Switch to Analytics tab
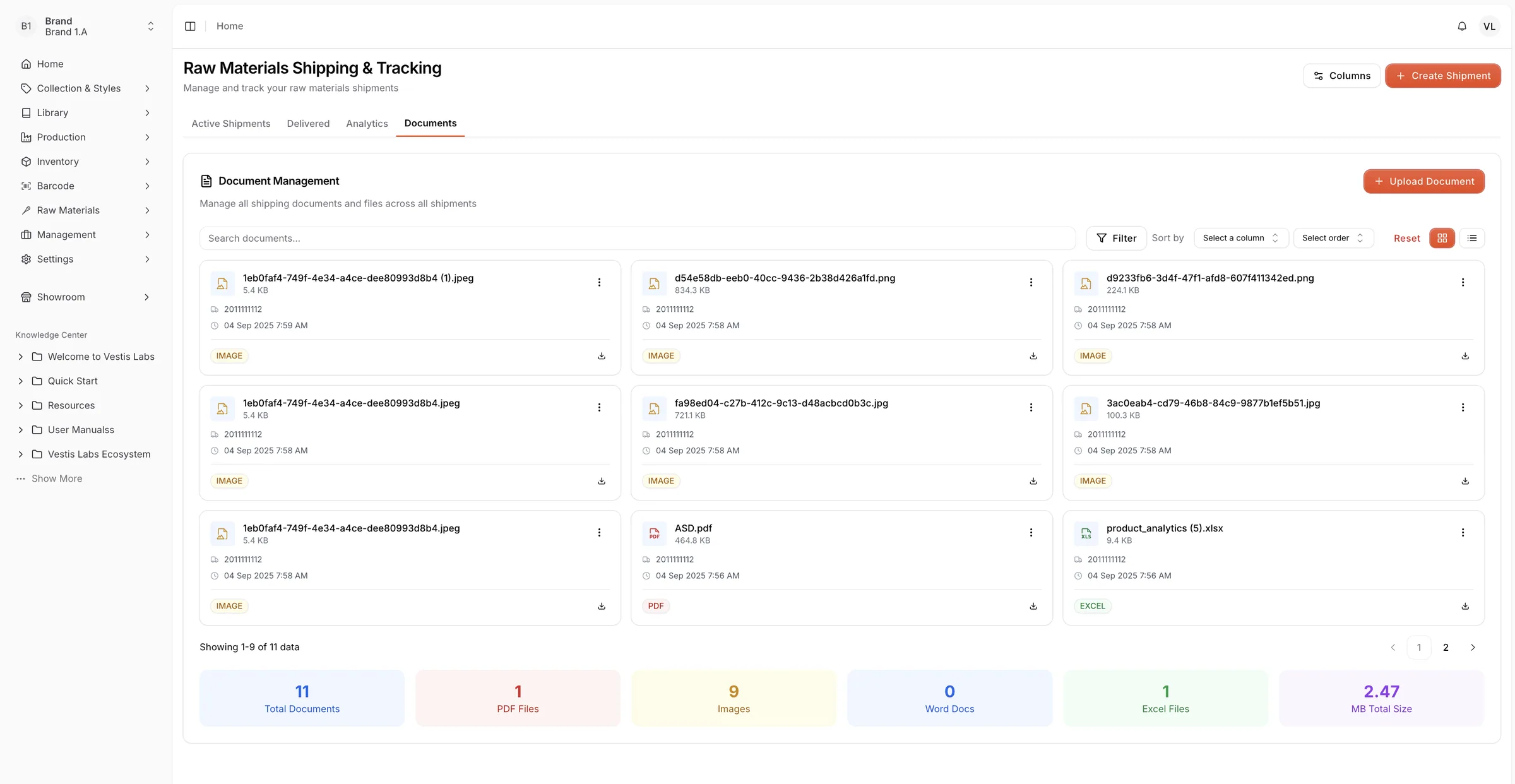The width and height of the screenshot is (1515, 784). [x=367, y=123]
